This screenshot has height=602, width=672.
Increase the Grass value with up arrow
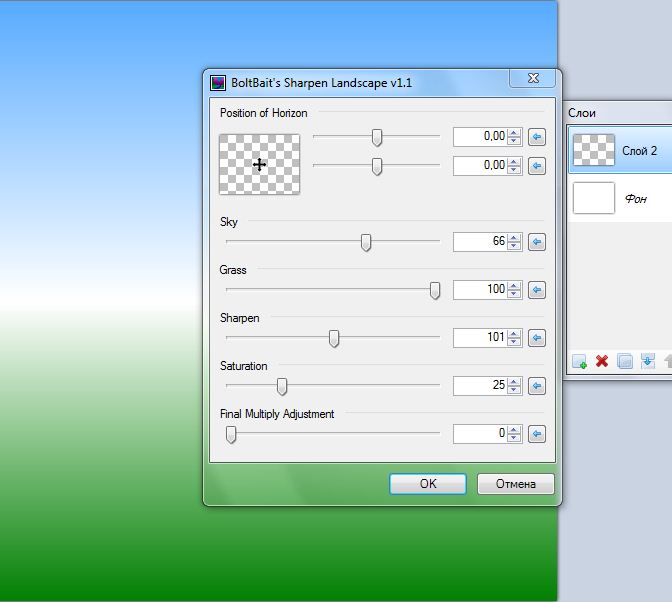click(x=514, y=286)
